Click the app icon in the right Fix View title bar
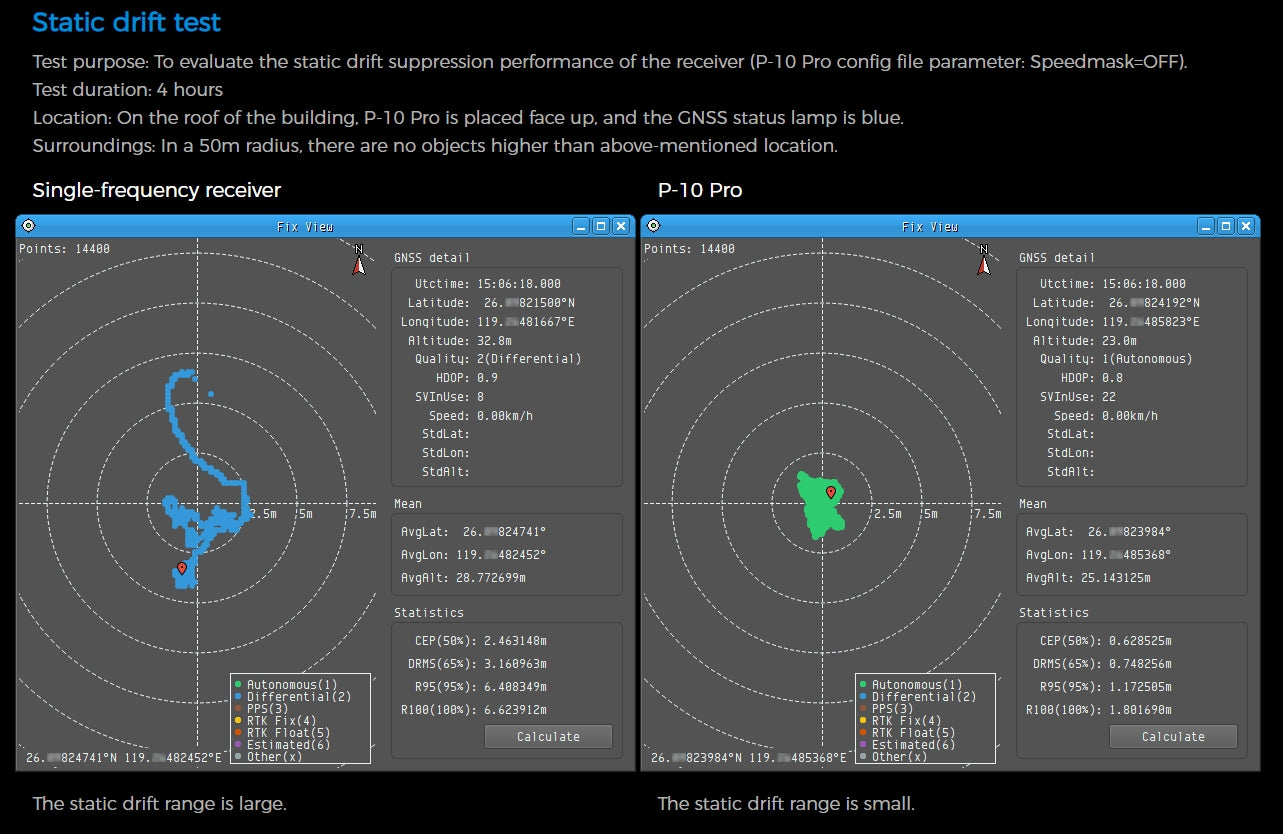Image resolution: width=1283 pixels, height=834 pixels. coord(653,226)
